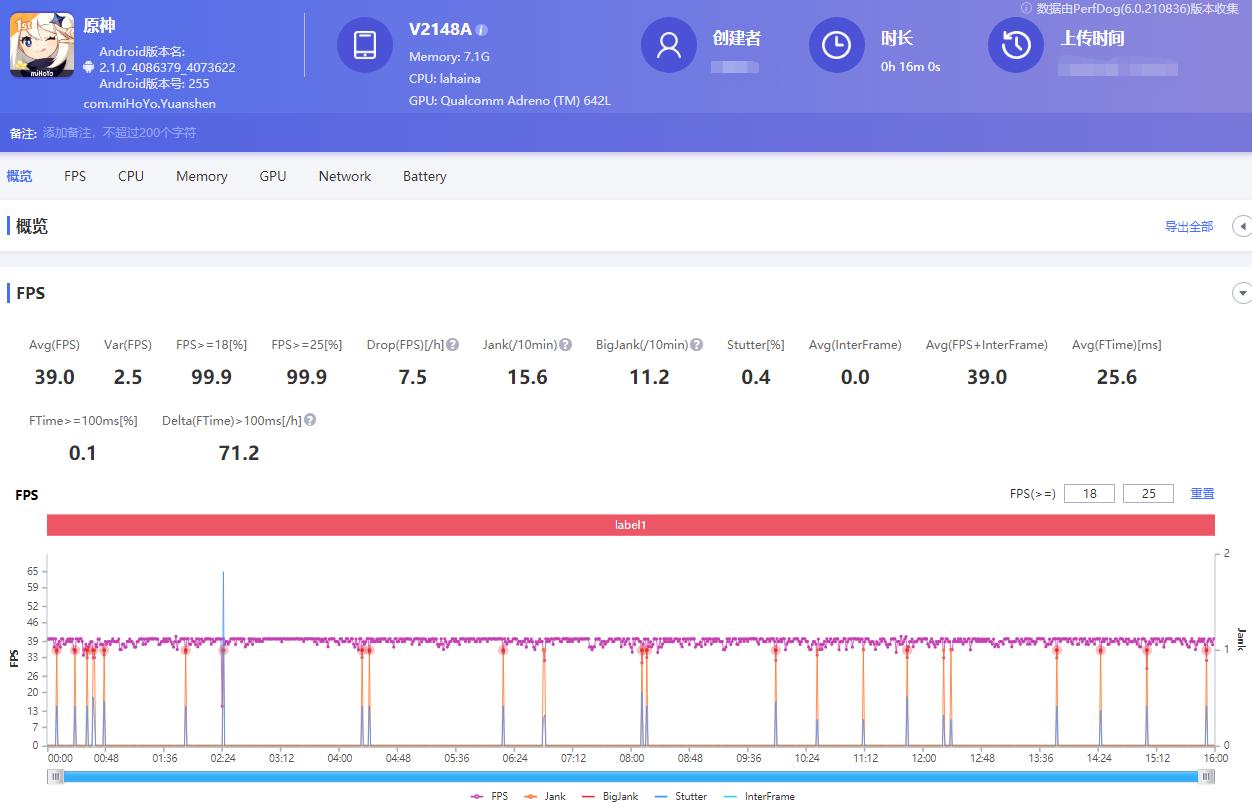1252x807 pixels.
Task: Click help icon next to Drop(FPS)
Action: click(453, 345)
